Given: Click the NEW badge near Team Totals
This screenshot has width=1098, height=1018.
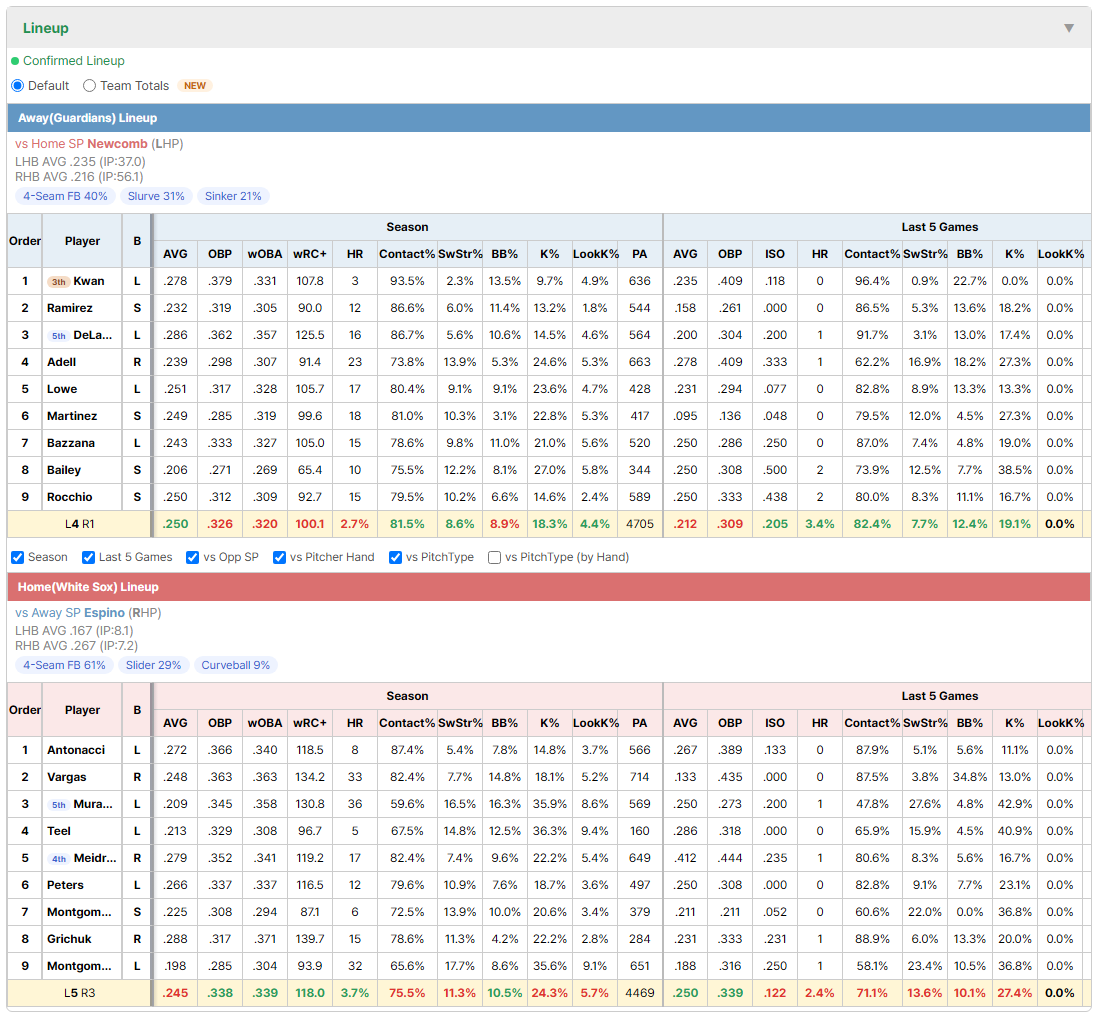Looking at the screenshot, I should 195,85.
